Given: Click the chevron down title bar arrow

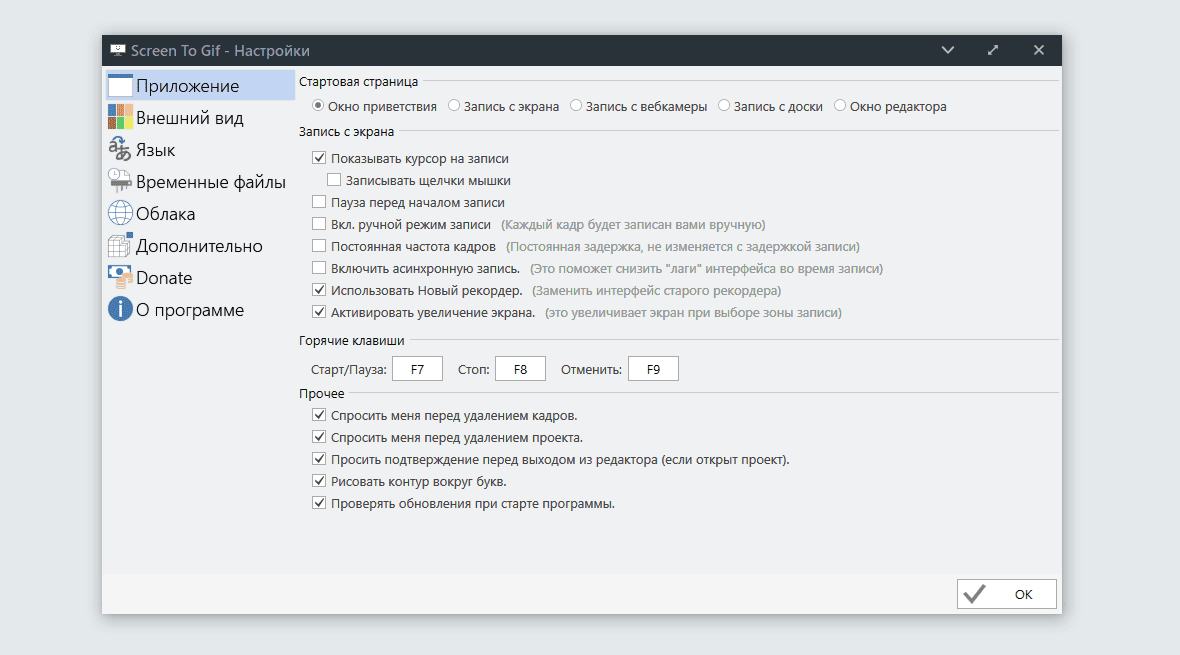Looking at the screenshot, I should [948, 50].
